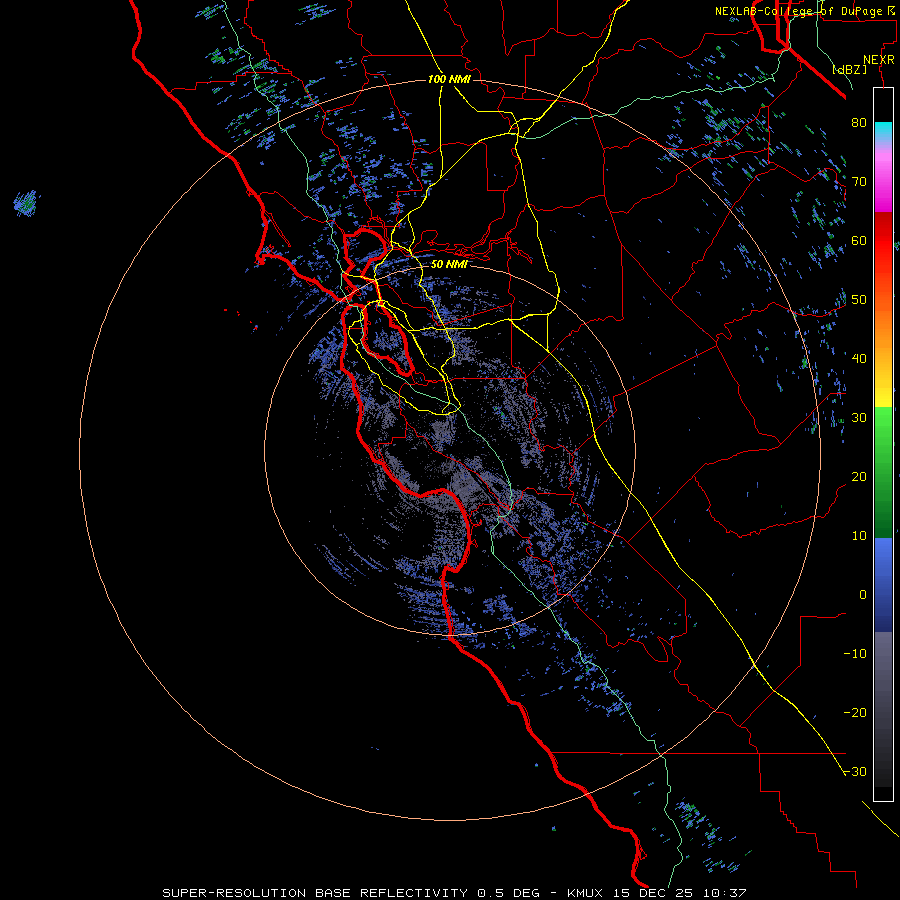
Task: Click the 40 value on the dBZ scale
Action: click(x=859, y=358)
